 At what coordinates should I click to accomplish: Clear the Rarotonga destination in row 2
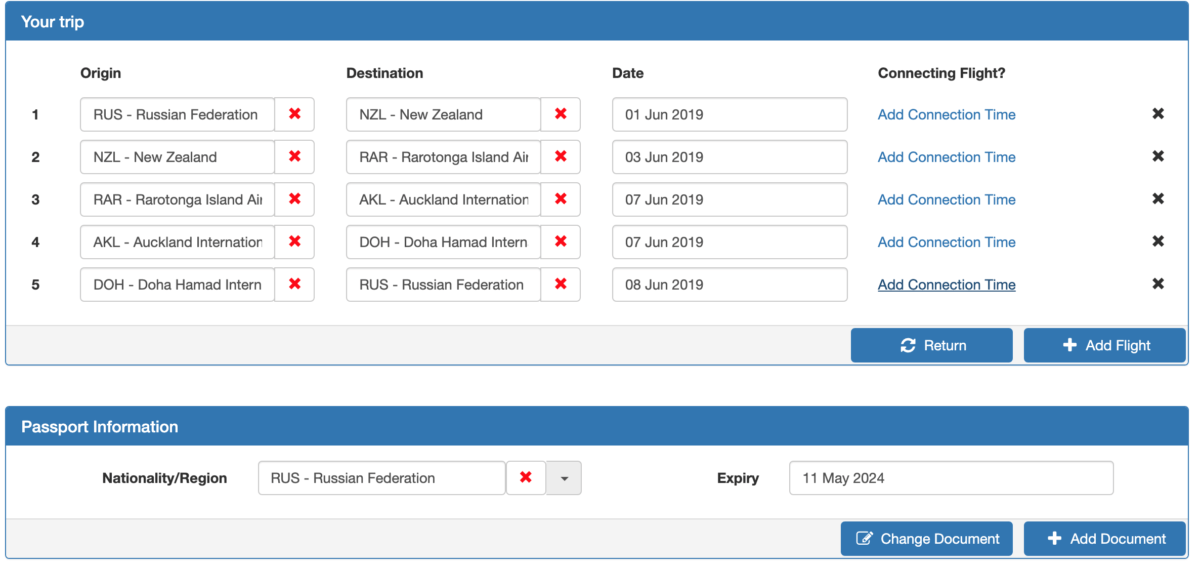pyautogui.click(x=560, y=157)
